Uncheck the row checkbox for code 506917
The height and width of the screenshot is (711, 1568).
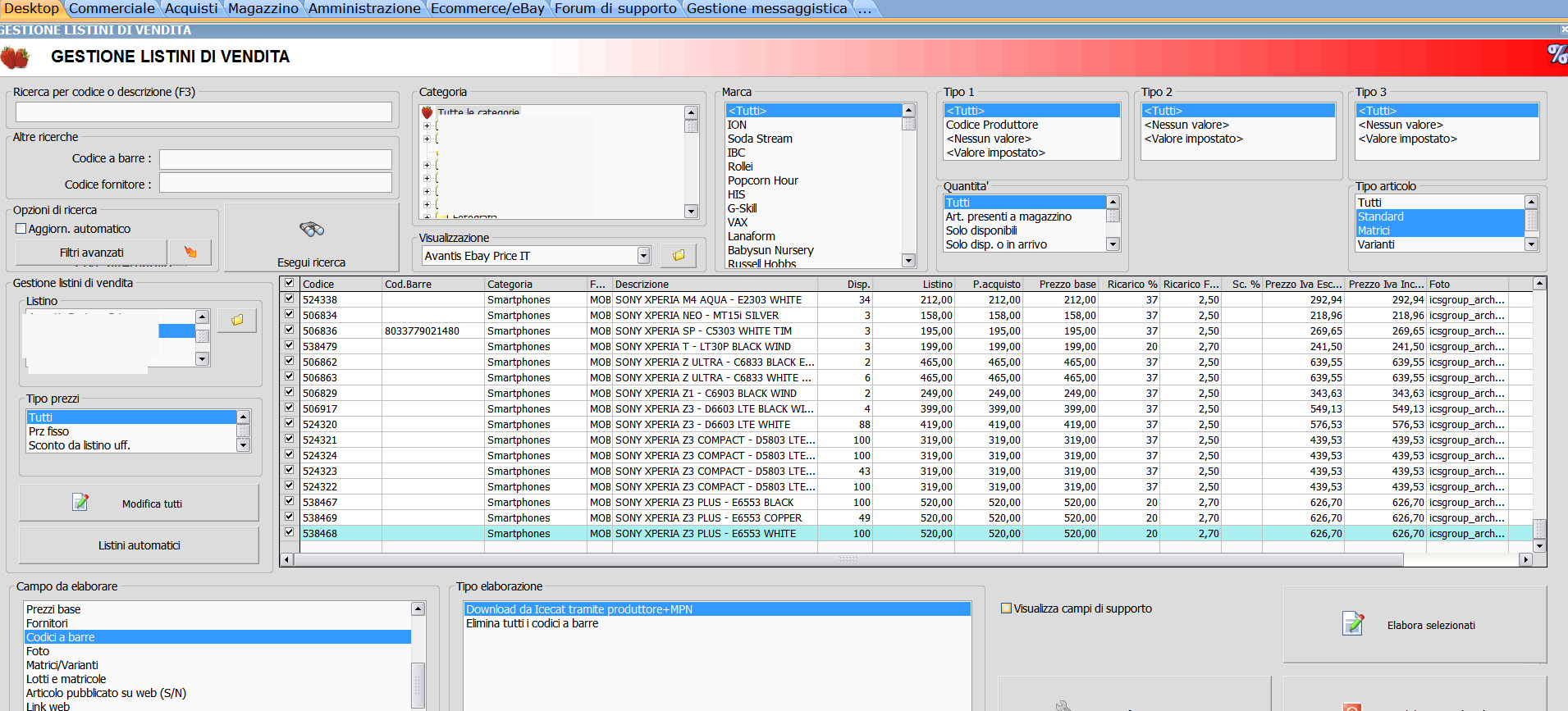click(x=289, y=408)
